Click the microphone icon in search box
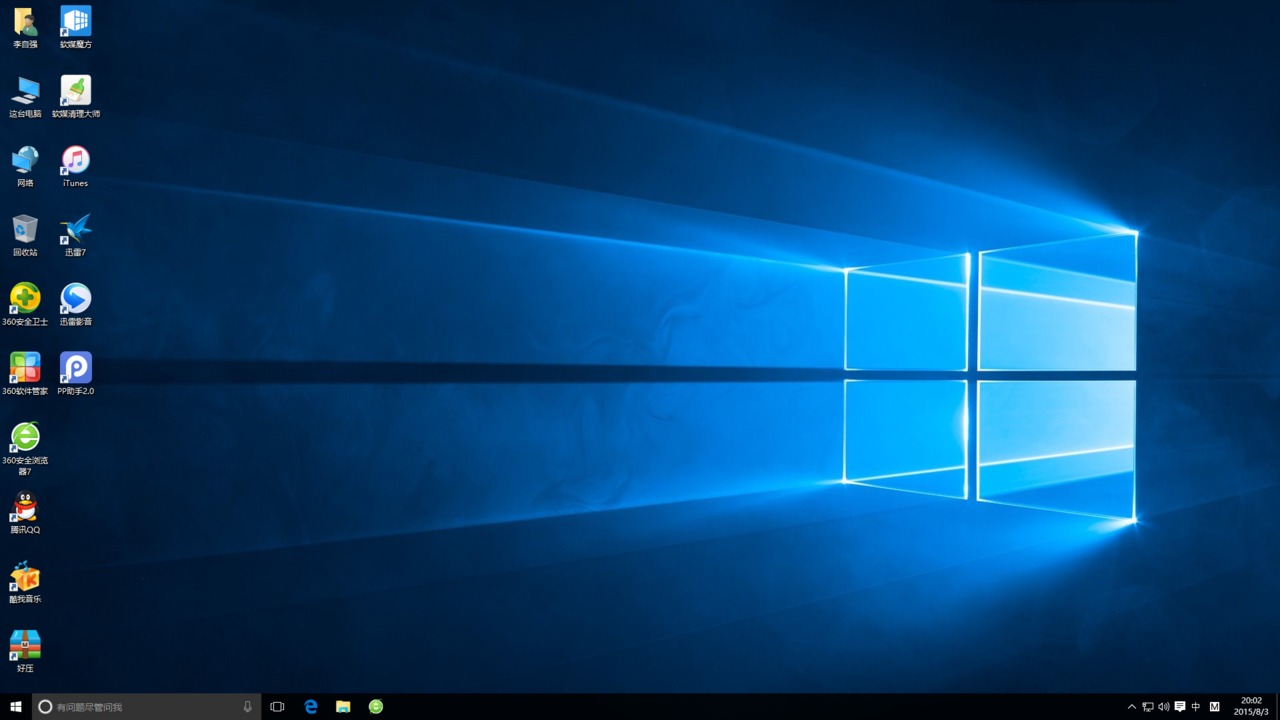The image size is (1280, 720). 248,707
